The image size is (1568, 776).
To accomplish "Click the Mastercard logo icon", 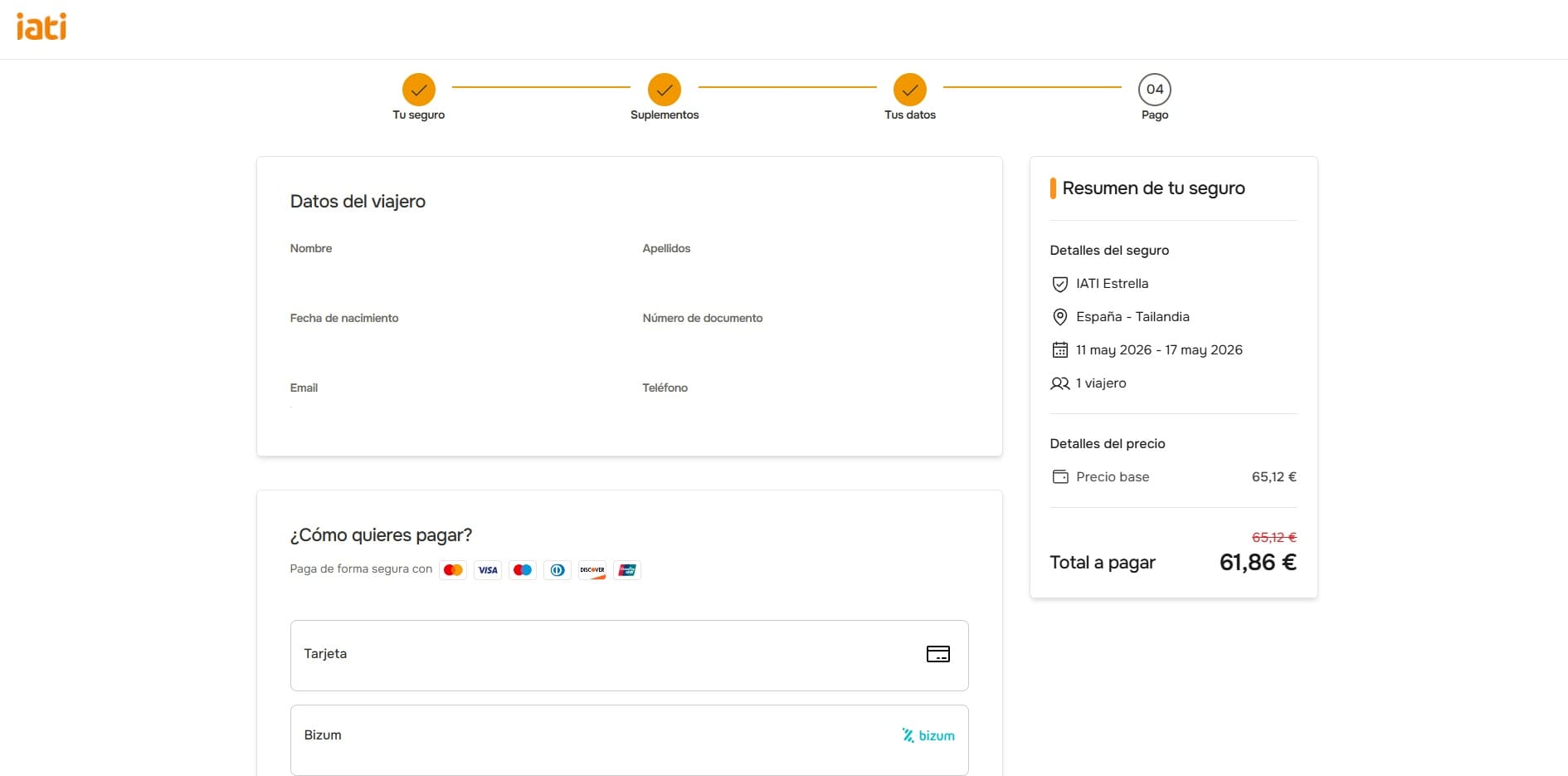I will [x=453, y=570].
